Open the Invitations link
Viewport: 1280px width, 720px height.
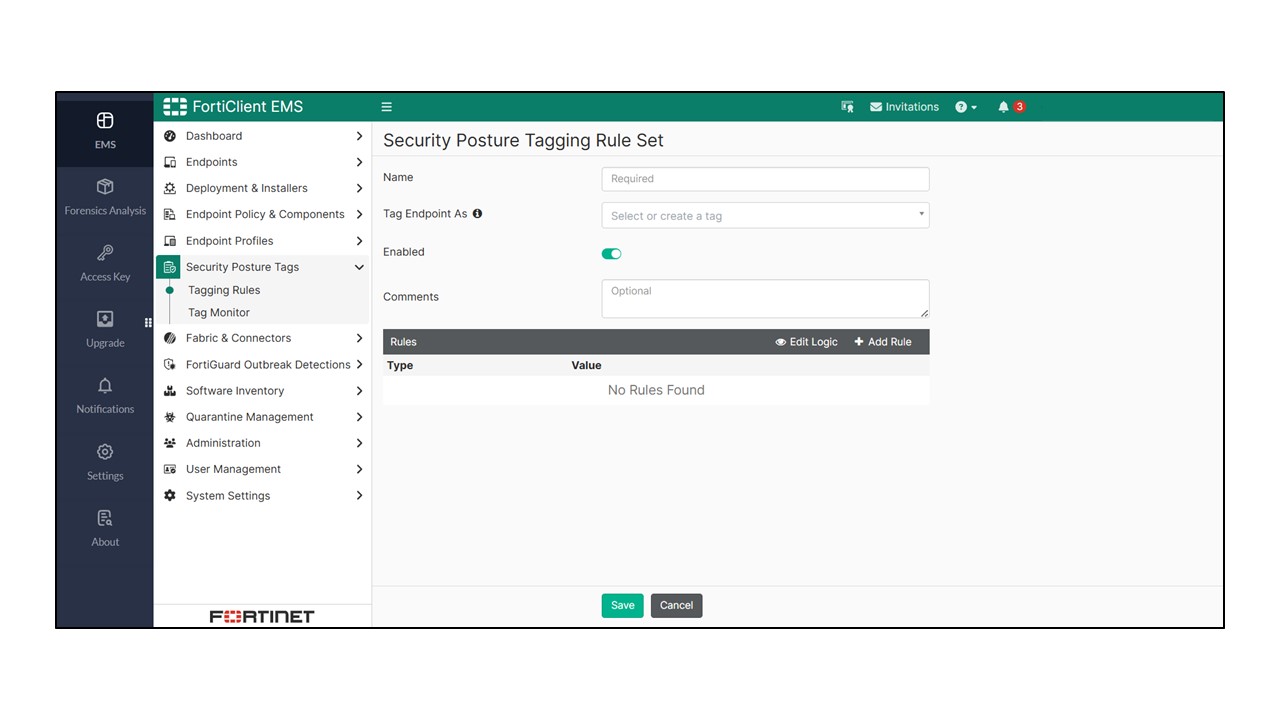point(904,107)
